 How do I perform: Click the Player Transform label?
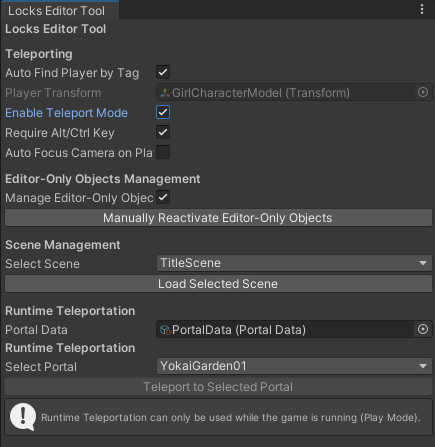53,93
